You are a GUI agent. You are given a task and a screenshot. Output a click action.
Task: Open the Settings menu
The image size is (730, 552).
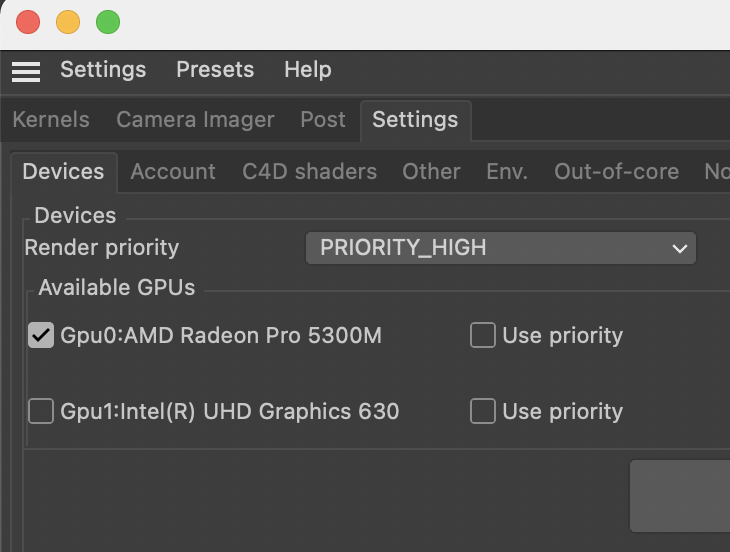[103, 70]
